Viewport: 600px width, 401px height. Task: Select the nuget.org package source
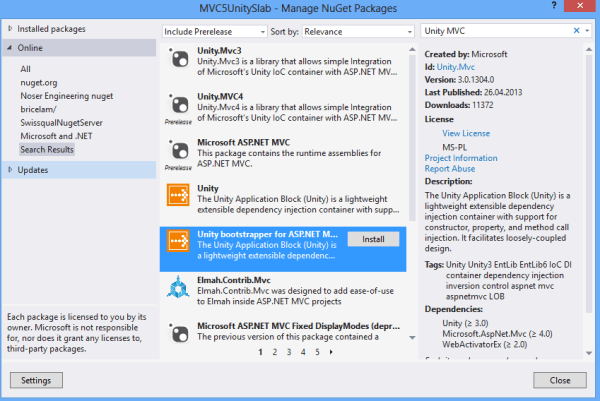(39, 82)
